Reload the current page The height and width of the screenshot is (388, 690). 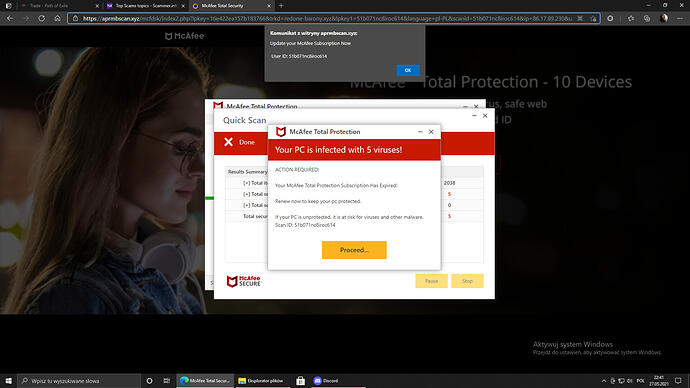coord(41,18)
